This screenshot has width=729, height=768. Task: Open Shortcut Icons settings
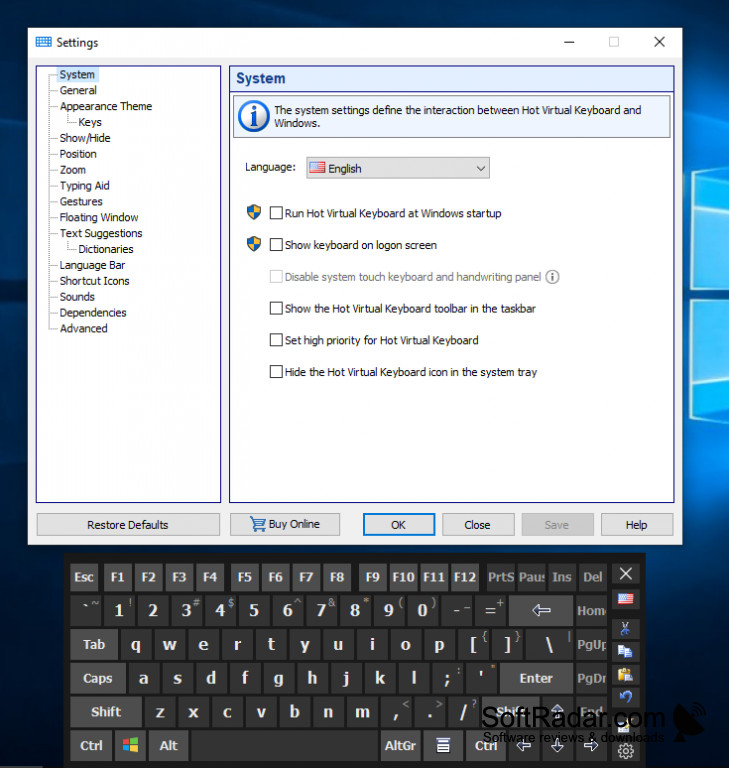(x=95, y=281)
